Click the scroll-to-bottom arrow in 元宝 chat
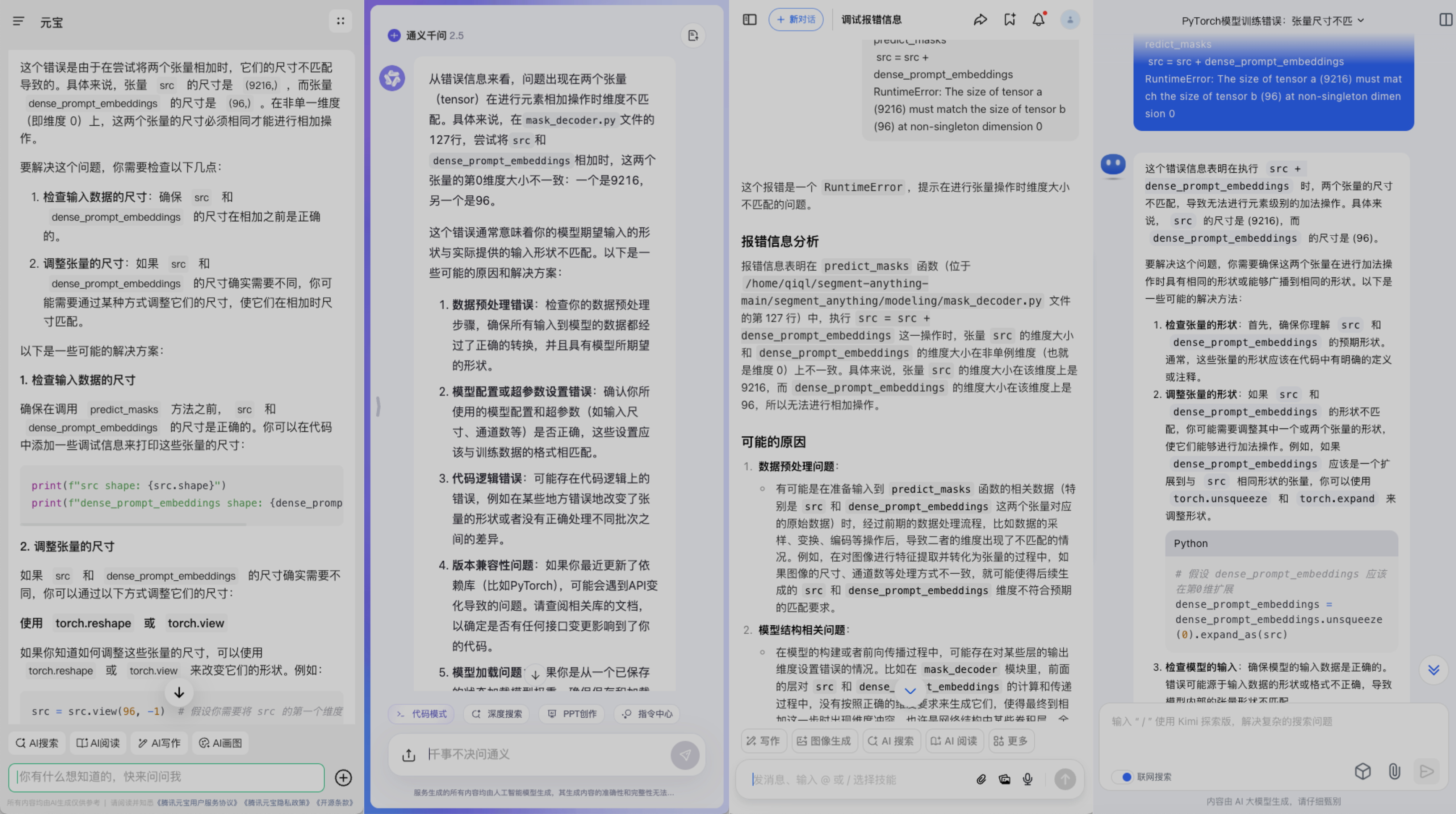 coord(179,693)
